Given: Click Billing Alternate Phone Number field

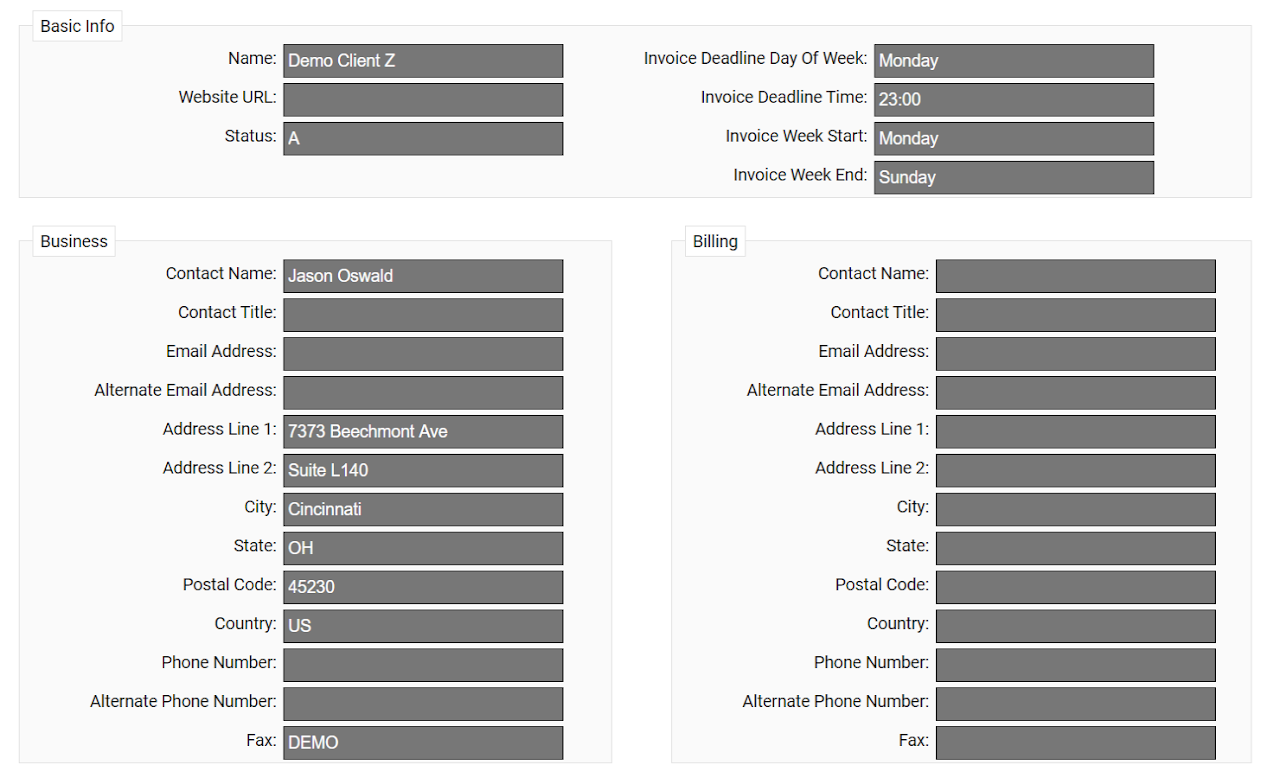Looking at the screenshot, I should 1076,704.
